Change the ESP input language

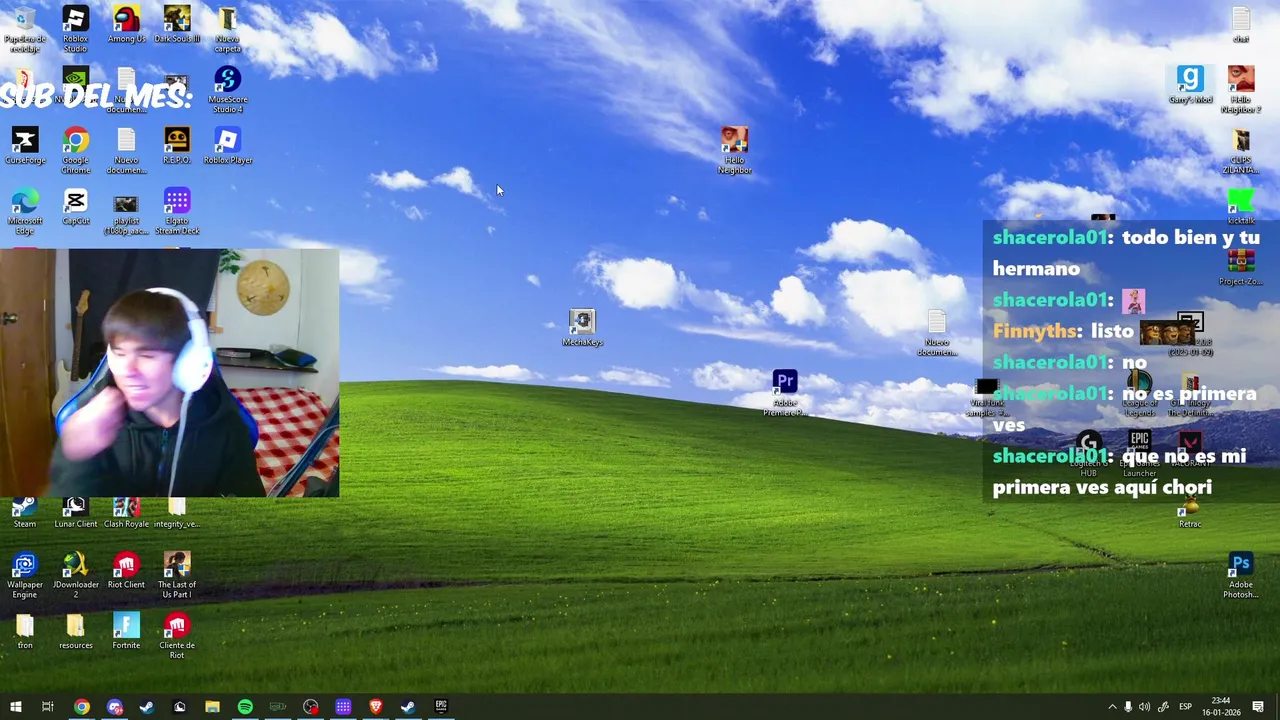tap(1185, 707)
